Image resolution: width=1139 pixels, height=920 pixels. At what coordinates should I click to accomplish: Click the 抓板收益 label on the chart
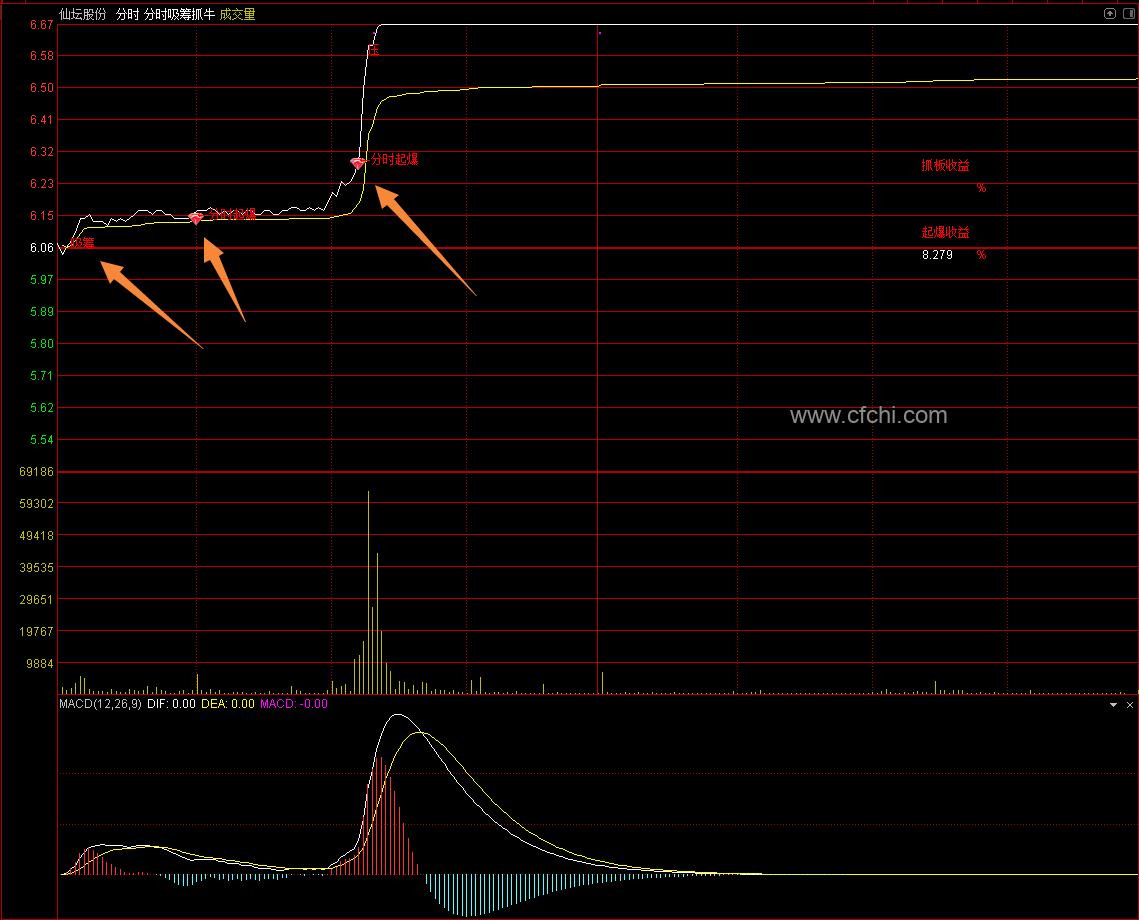(x=945, y=166)
